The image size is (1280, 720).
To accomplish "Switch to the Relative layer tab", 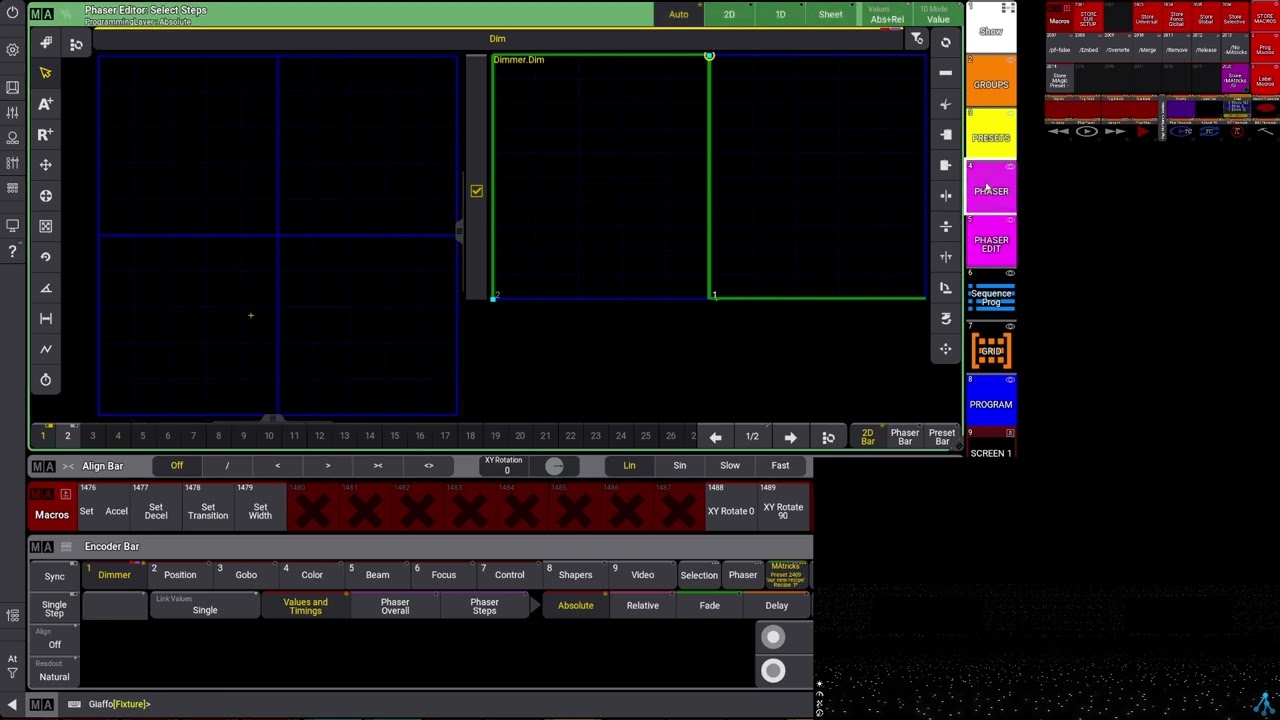I will (x=642, y=606).
